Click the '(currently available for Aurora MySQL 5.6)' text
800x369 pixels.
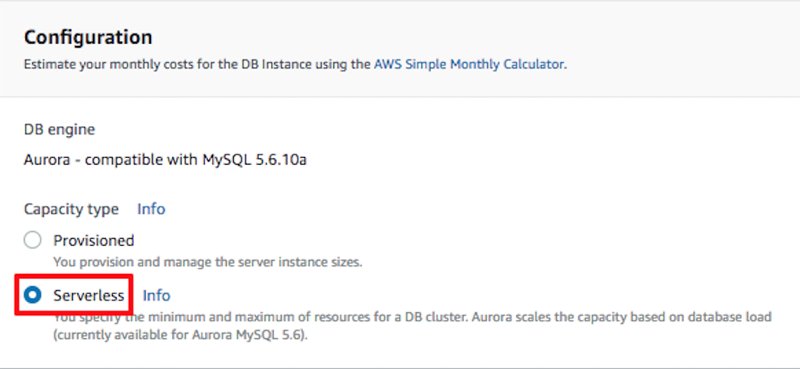181,336
